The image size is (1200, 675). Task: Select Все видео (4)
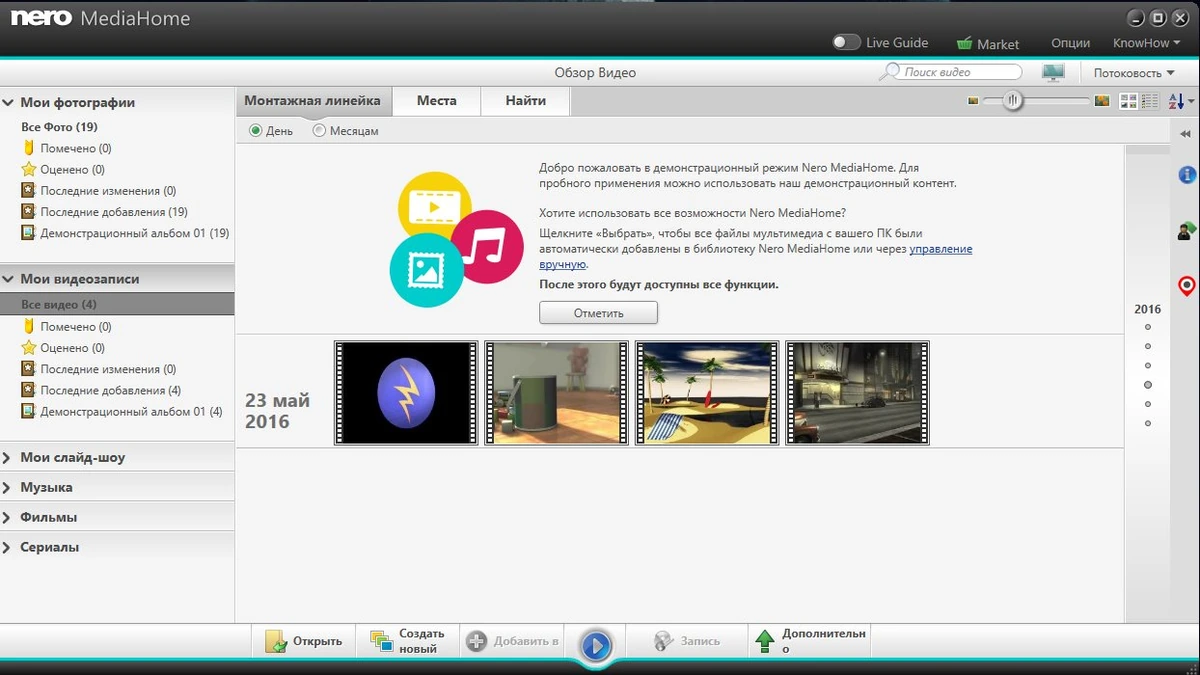point(117,304)
